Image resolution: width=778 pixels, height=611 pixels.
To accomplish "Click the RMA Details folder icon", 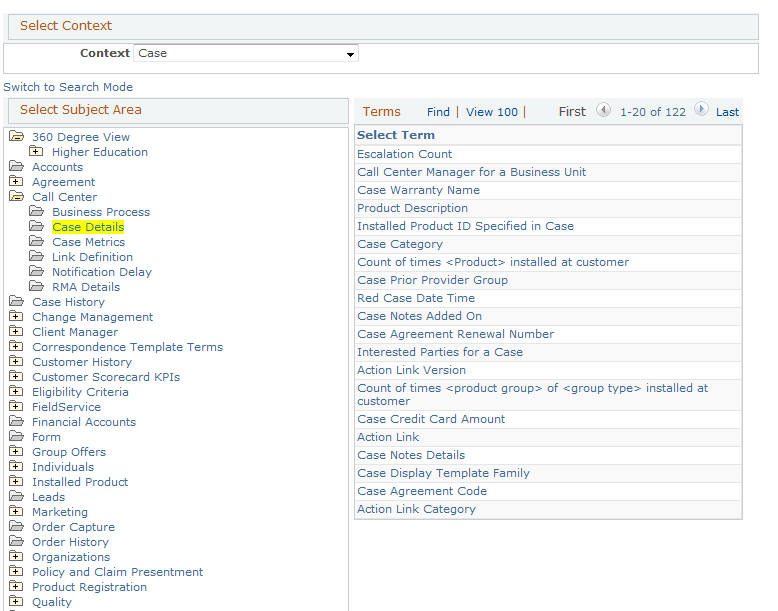I will 36,286.
